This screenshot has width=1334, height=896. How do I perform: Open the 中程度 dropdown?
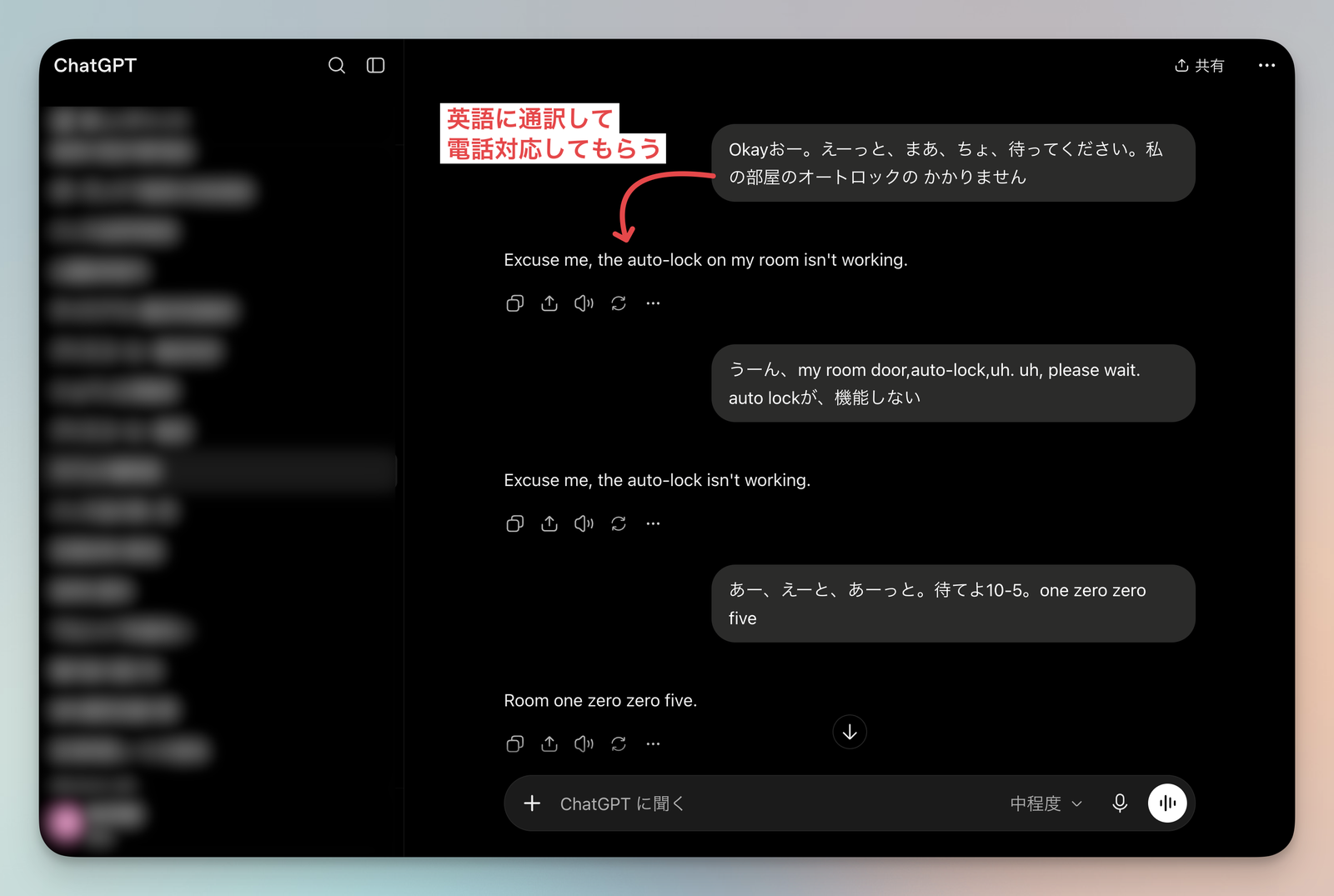pyautogui.click(x=1046, y=803)
